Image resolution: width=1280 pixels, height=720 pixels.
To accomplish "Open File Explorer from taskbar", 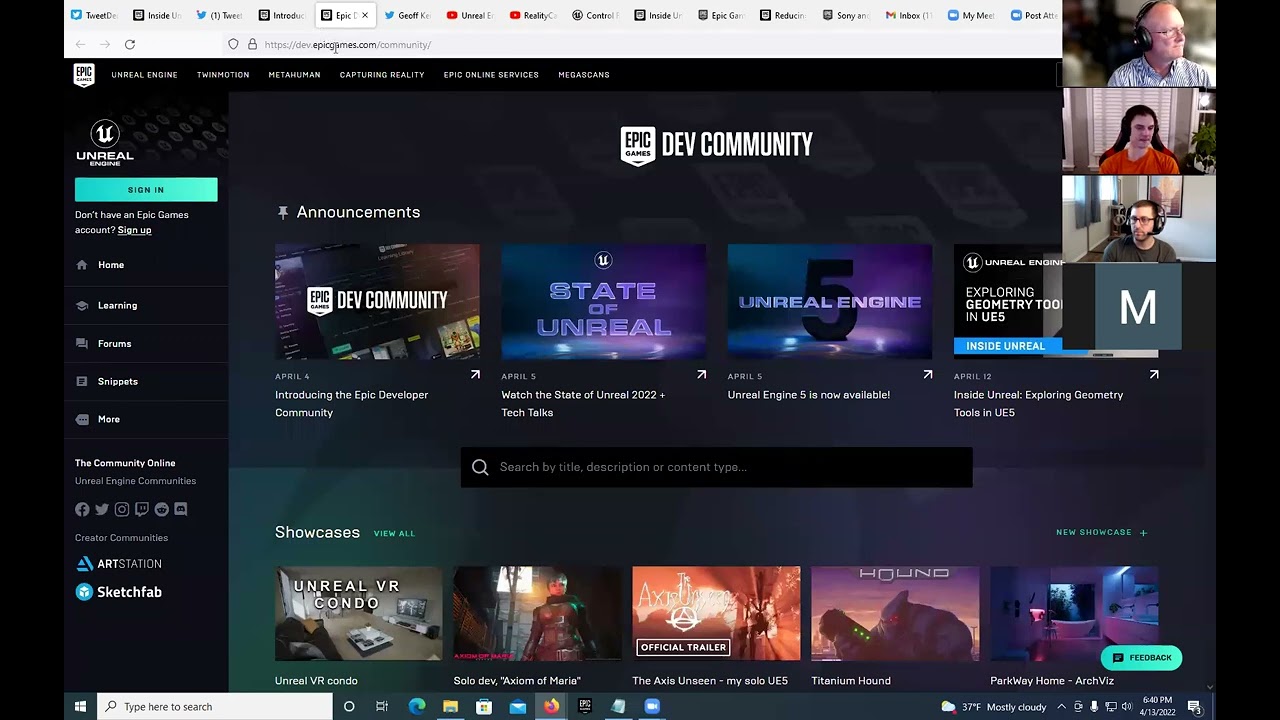I will [x=450, y=706].
